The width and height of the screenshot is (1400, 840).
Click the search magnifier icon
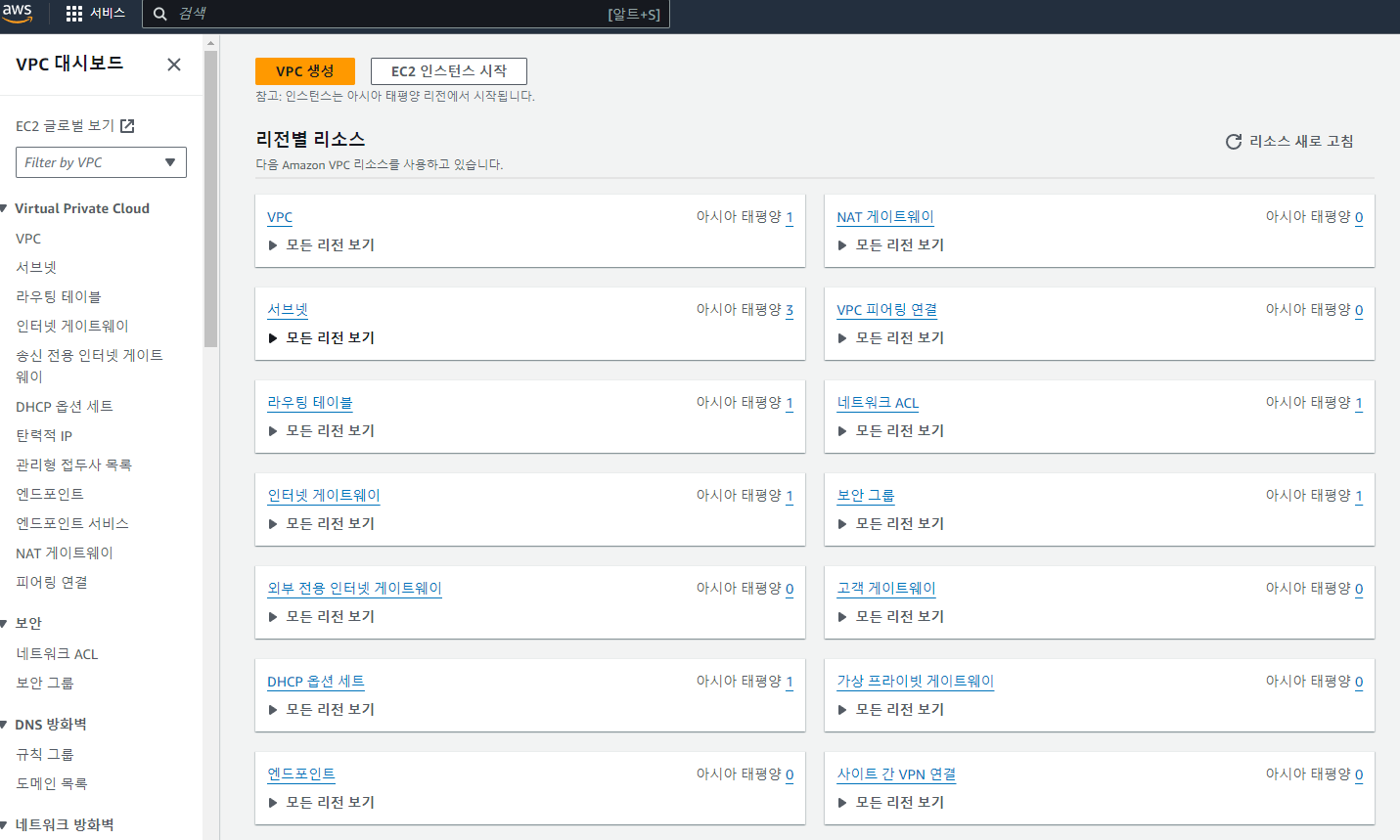[x=160, y=14]
